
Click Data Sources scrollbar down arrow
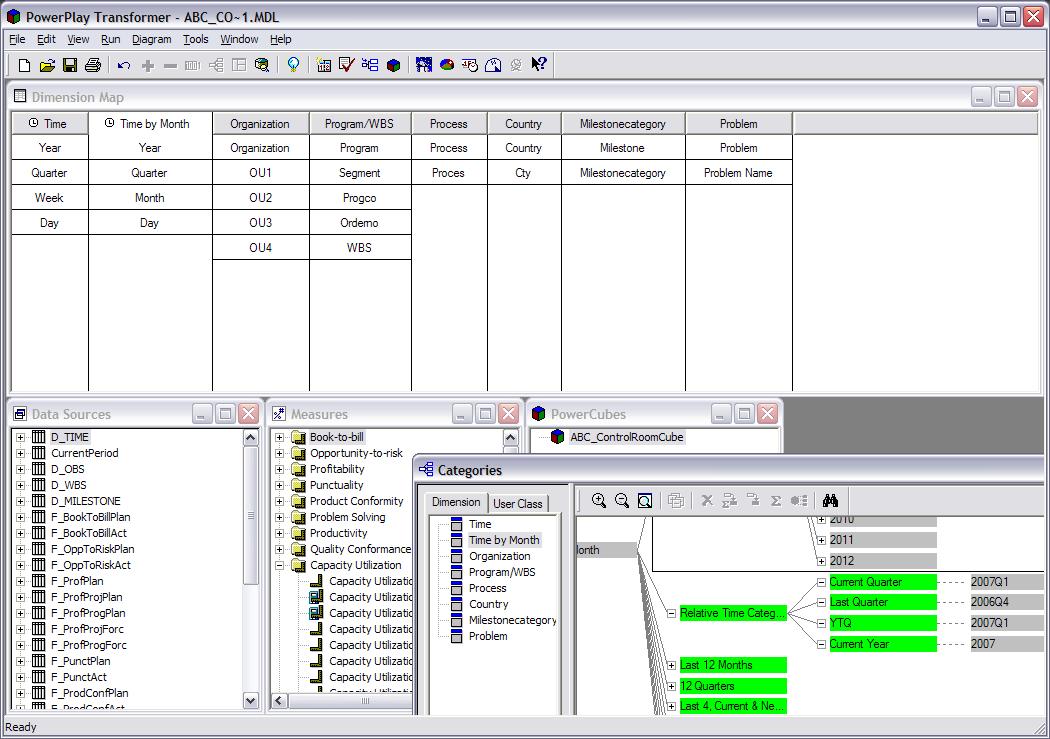251,701
